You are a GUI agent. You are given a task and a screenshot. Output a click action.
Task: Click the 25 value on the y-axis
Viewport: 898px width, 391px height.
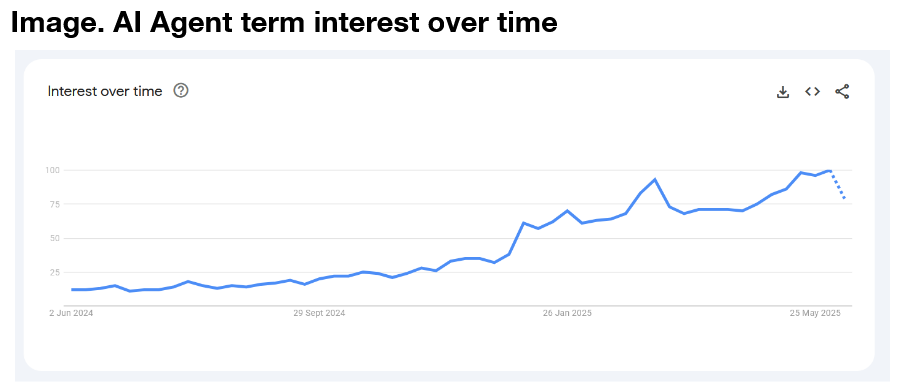[55, 272]
